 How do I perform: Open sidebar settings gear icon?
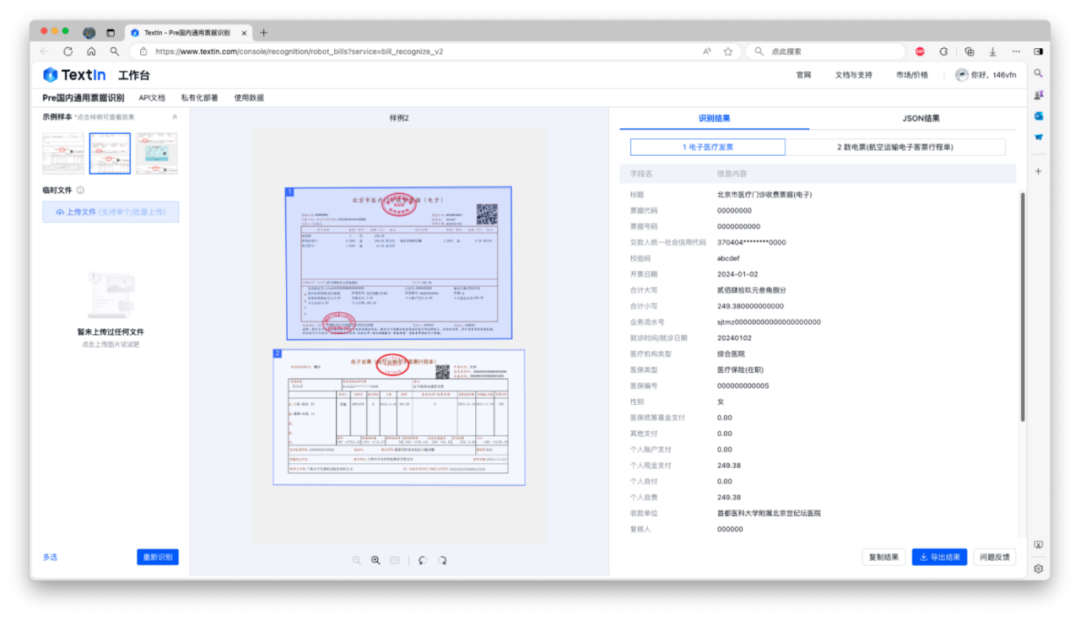[1038, 568]
